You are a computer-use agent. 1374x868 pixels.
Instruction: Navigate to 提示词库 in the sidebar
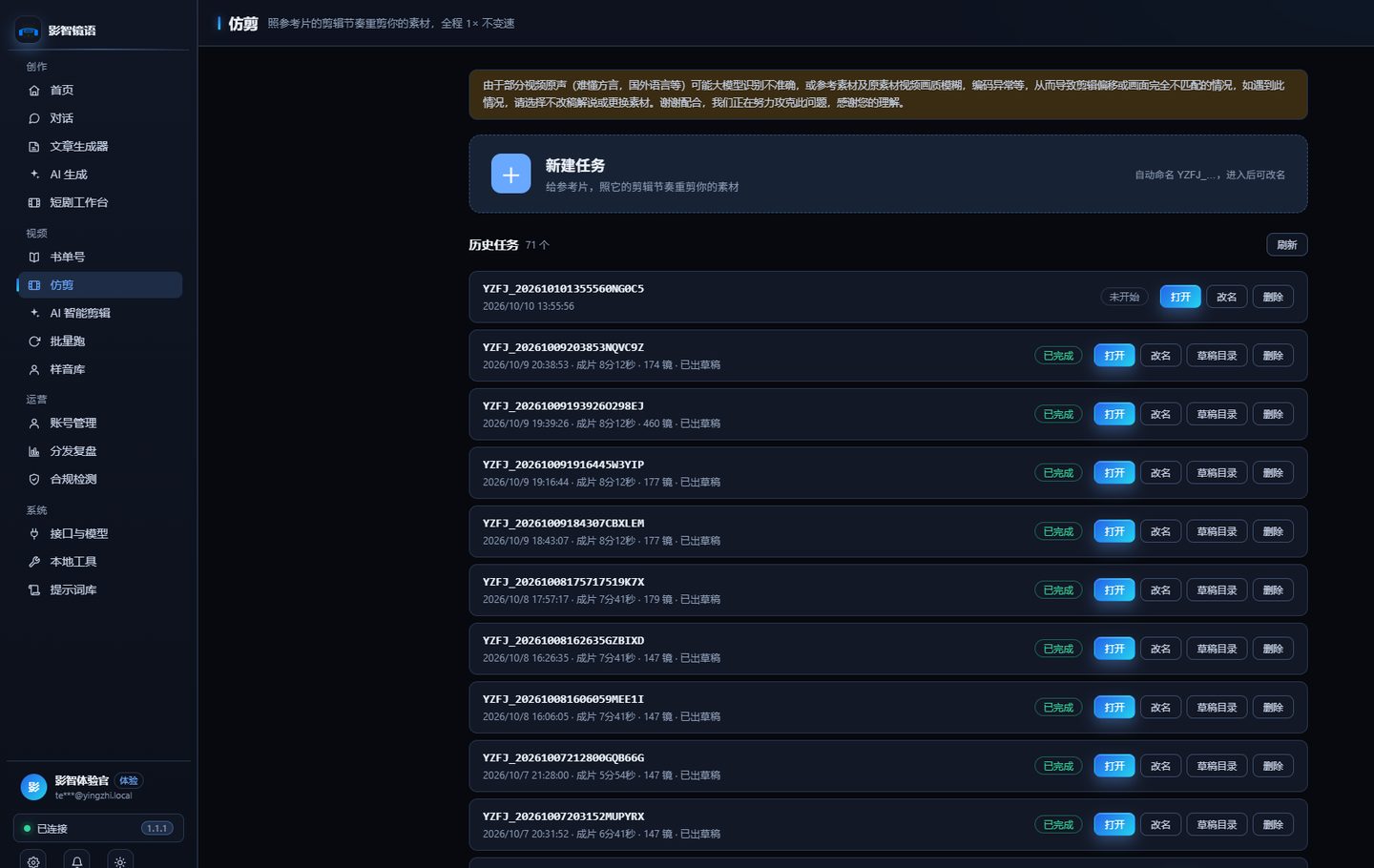[x=99, y=590]
